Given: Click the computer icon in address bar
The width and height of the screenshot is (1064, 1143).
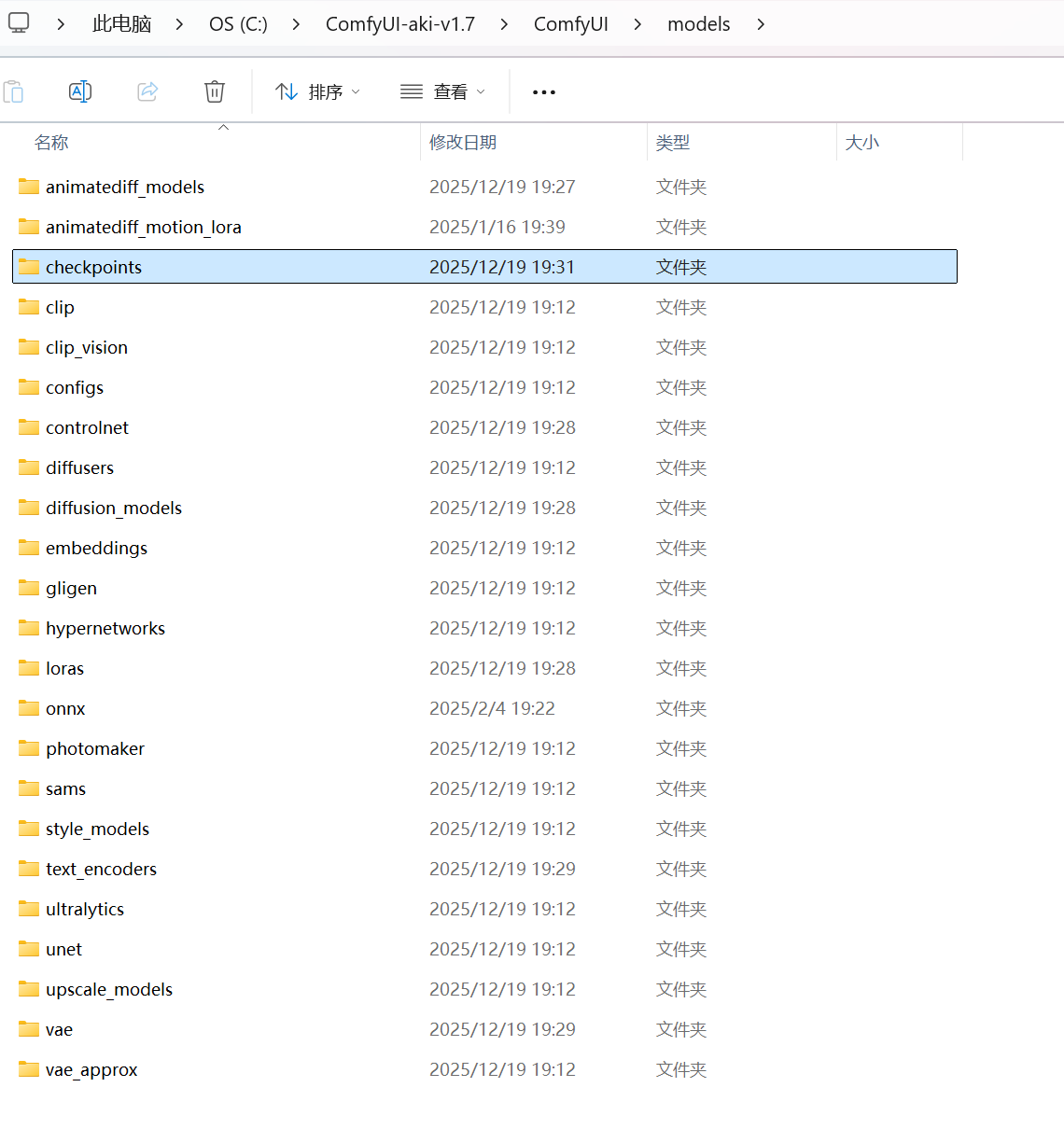Looking at the screenshot, I should (19, 22).
